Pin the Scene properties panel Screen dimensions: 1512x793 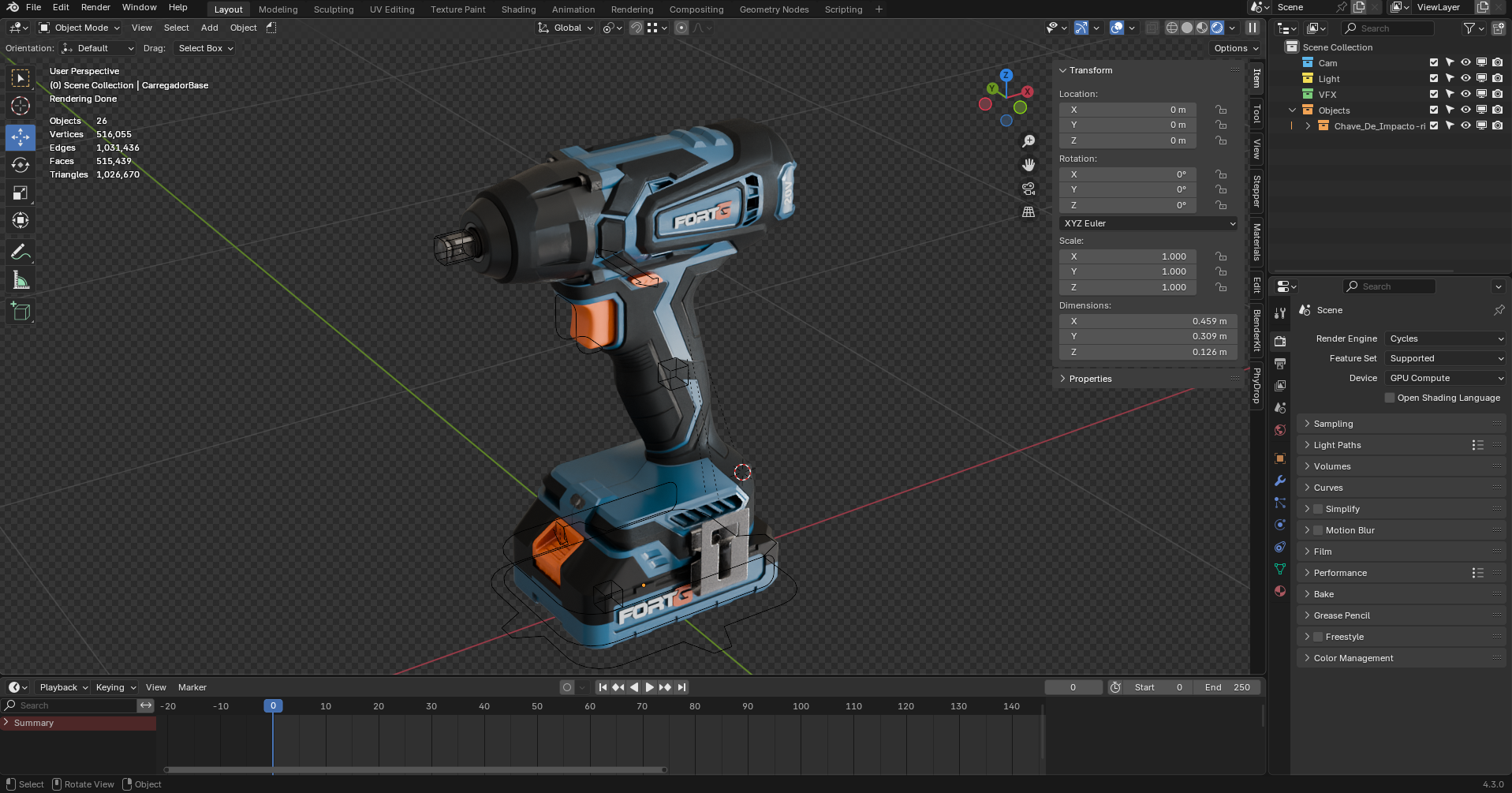pyautogui.click(x=1499, y=310)
